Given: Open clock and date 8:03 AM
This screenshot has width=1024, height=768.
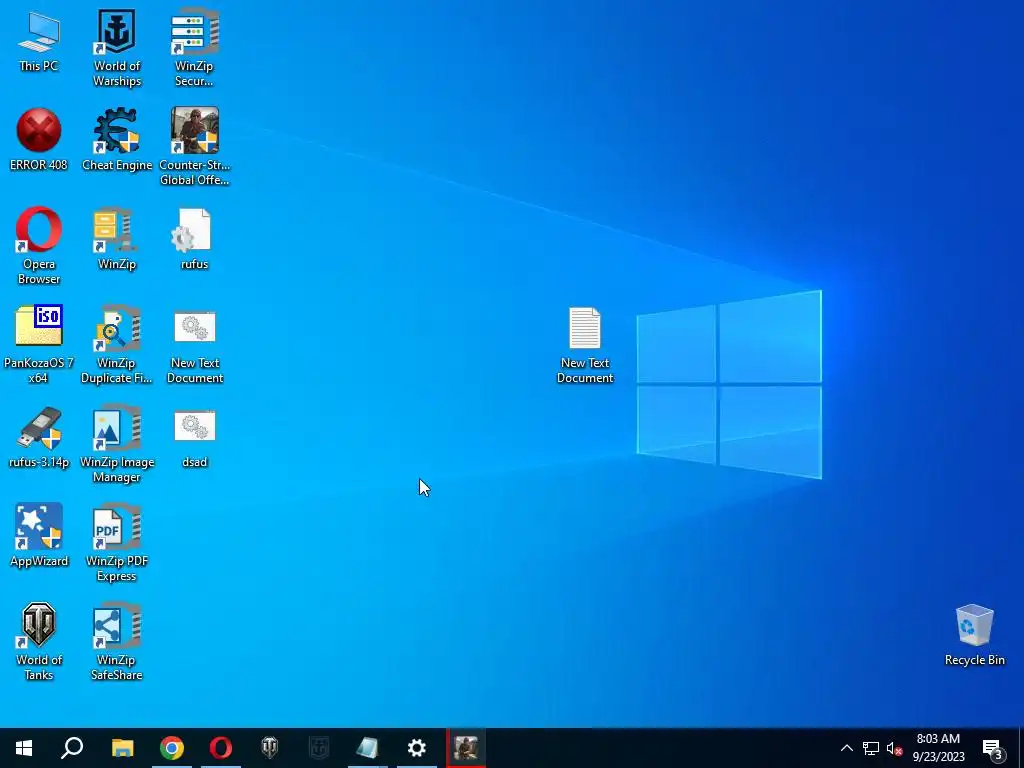Looking at the screenshot, I should pos(938,748).
